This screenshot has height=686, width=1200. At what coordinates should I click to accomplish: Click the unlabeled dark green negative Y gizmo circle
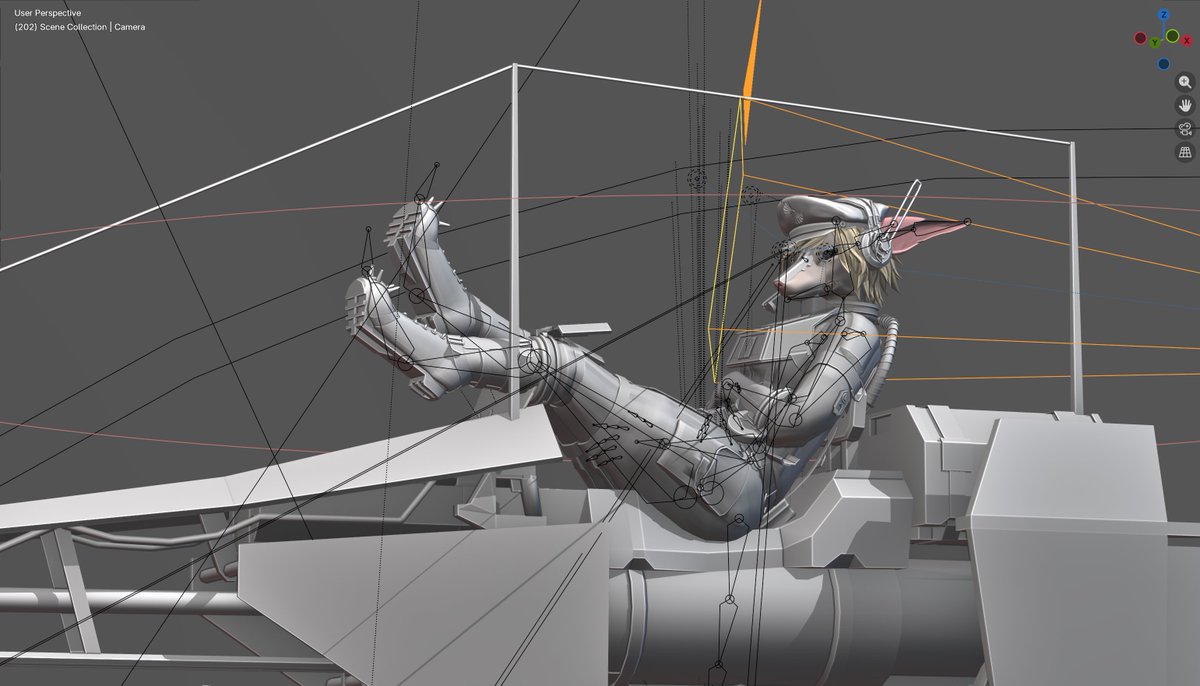[x=1172, y=36]
